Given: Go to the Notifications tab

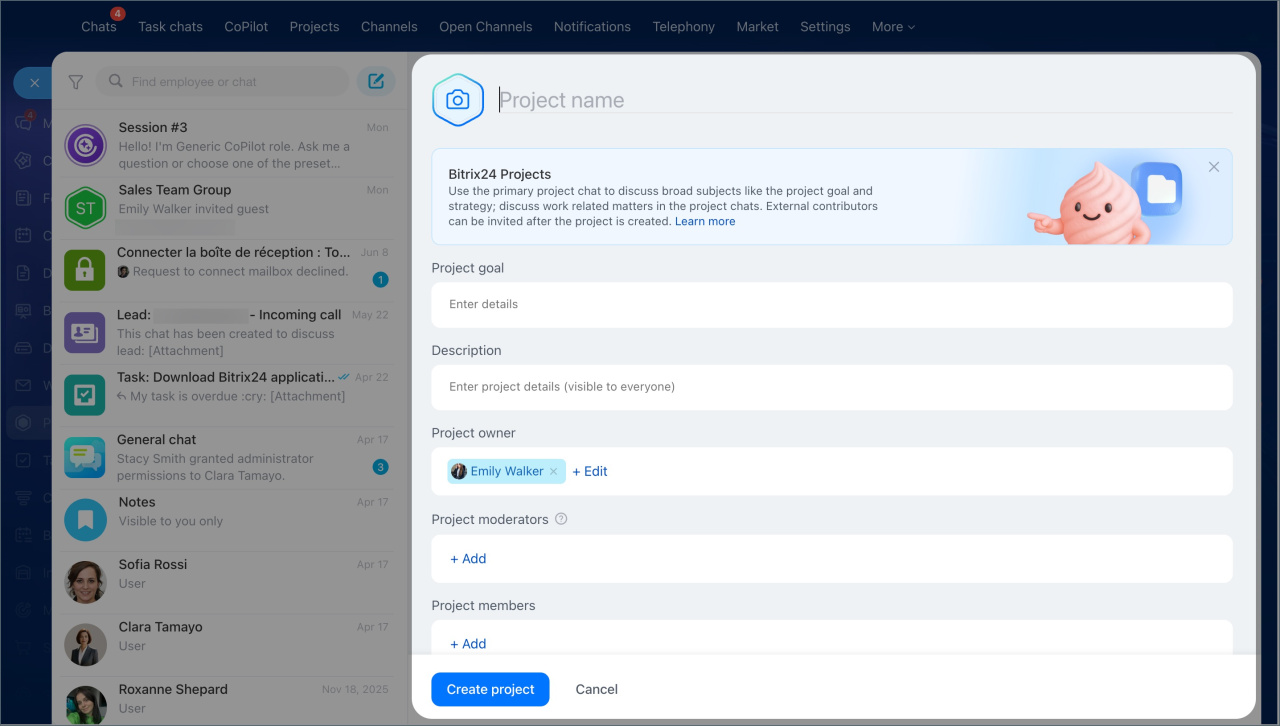Looking at the screenshot, I should 592,27.
